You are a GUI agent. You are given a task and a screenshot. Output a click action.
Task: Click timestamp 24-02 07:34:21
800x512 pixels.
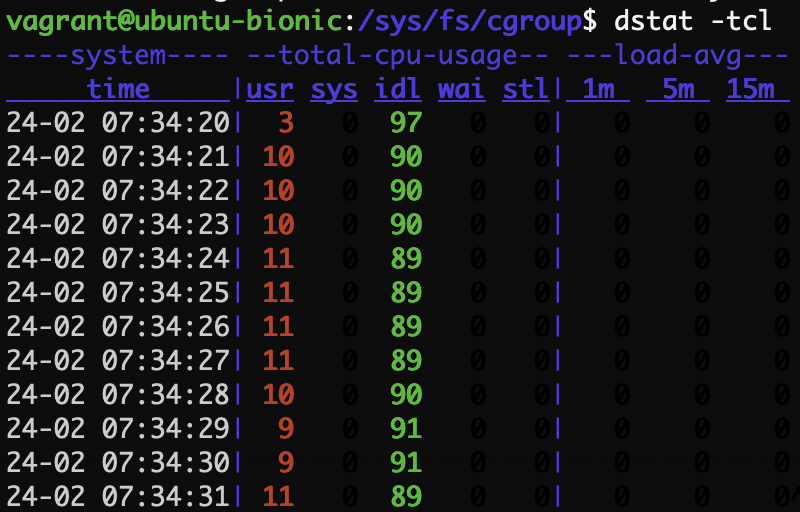(118, 157)
